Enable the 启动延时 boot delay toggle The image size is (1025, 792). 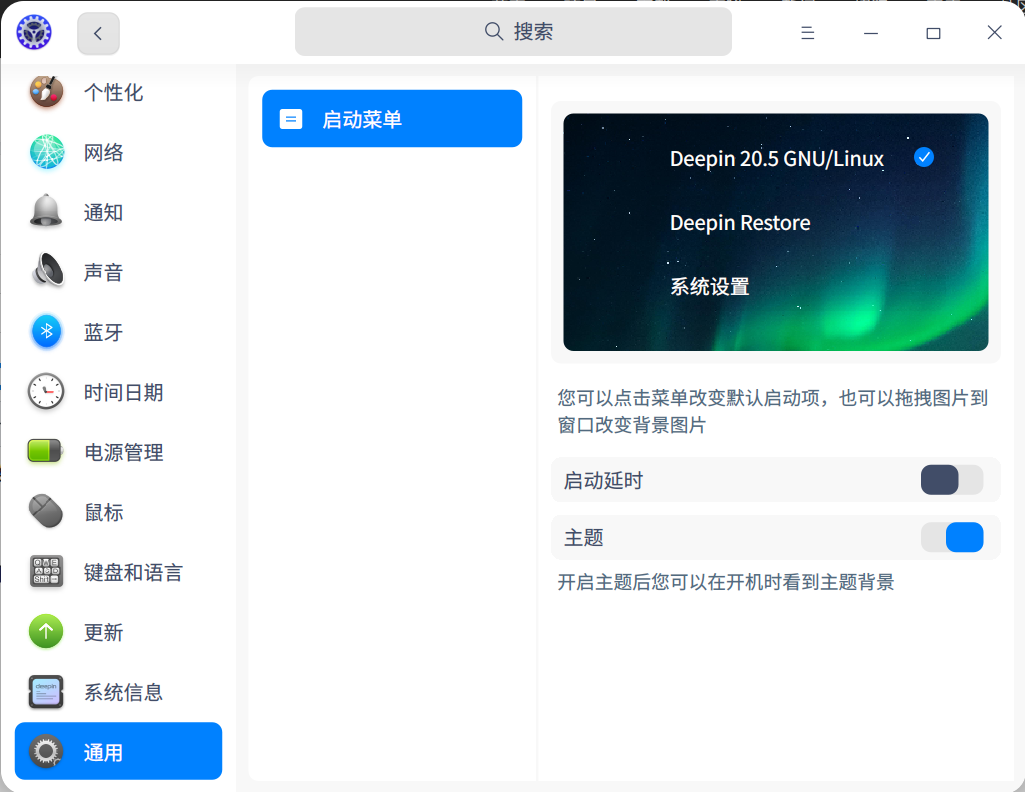(x=952, y=480)
